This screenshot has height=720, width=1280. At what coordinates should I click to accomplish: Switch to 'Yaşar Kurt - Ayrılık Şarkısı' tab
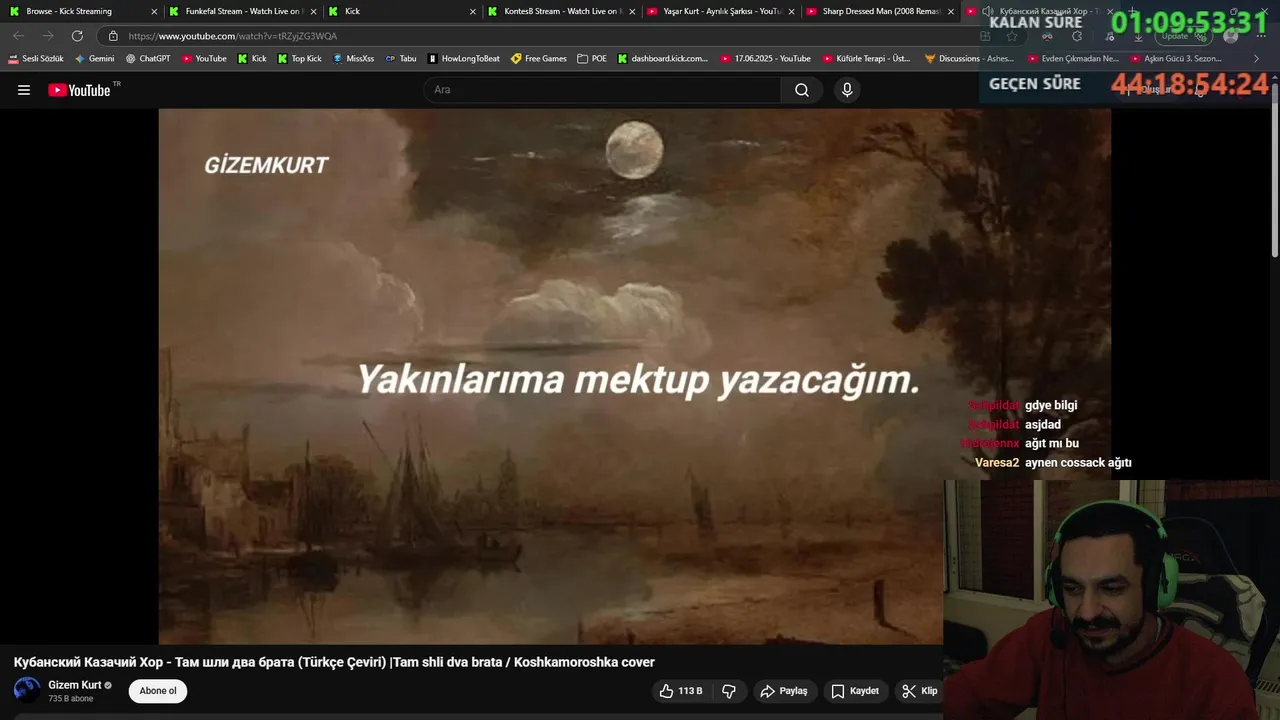click(722, 11)
